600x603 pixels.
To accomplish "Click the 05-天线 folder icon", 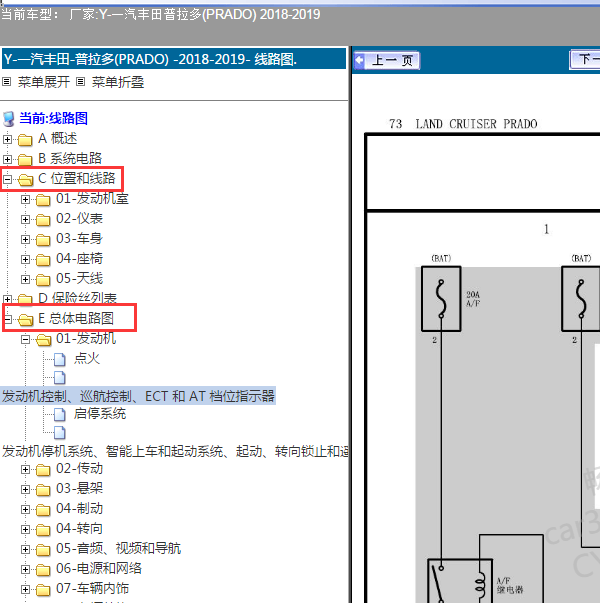I will click(x=43, y=280).
